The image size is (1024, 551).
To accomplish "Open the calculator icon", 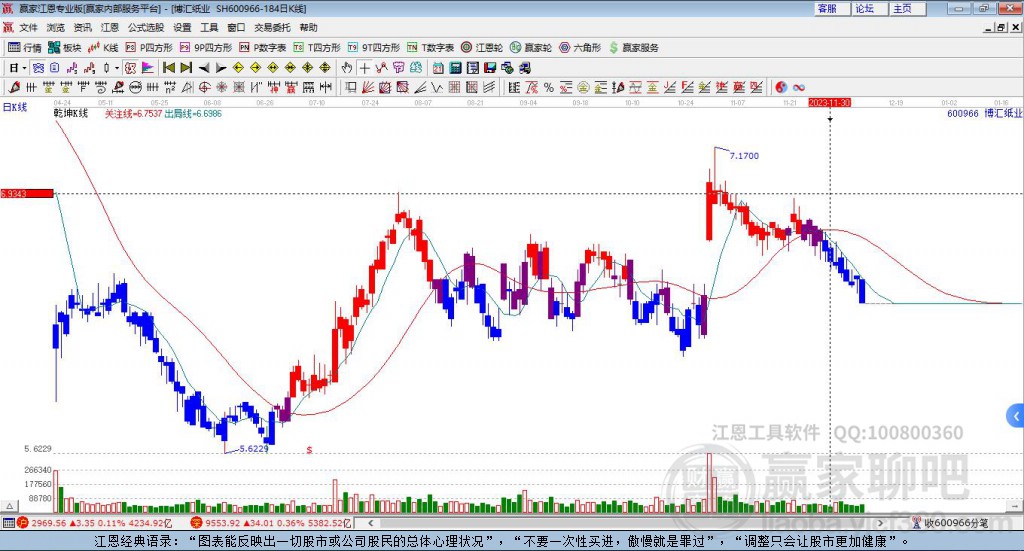I will coord(455,68).
